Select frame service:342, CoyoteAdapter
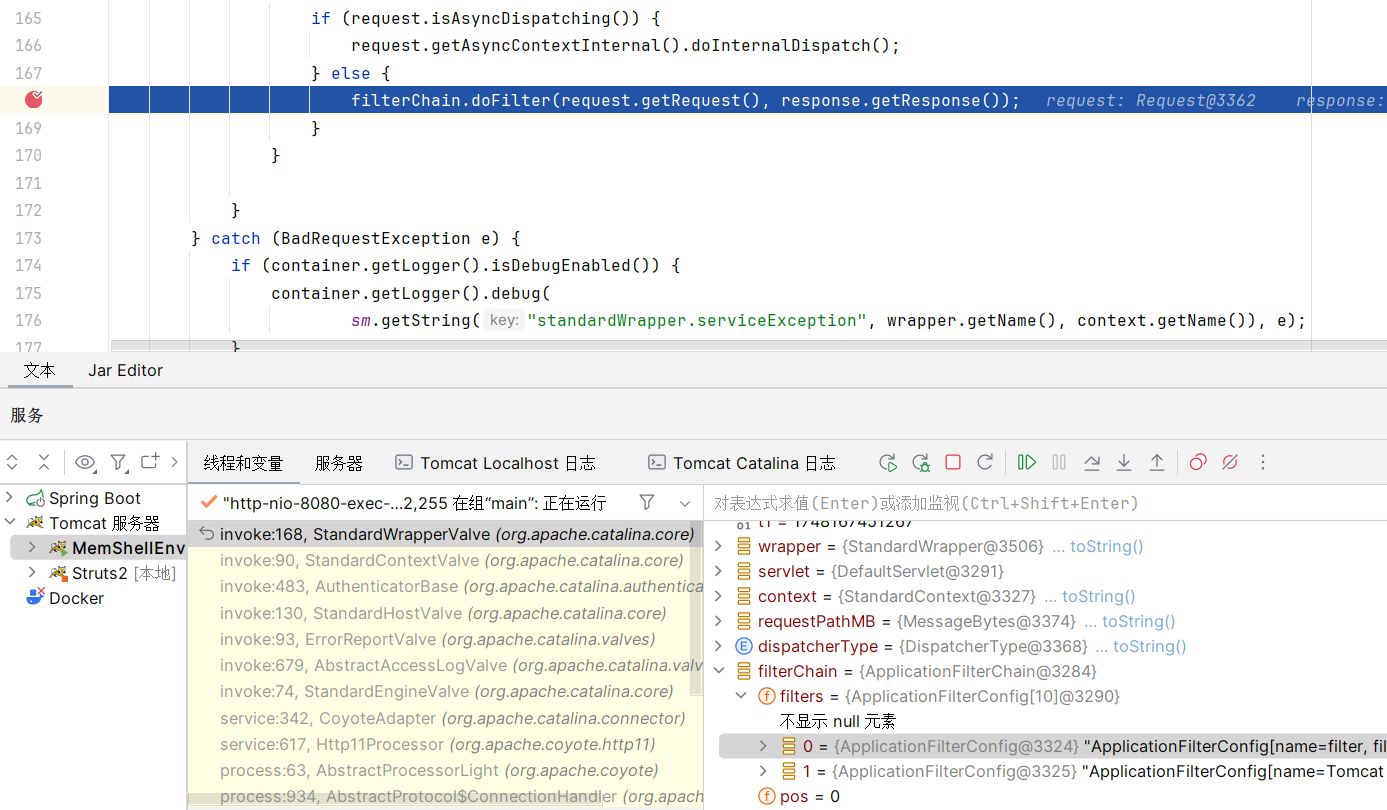 point(445,718)
